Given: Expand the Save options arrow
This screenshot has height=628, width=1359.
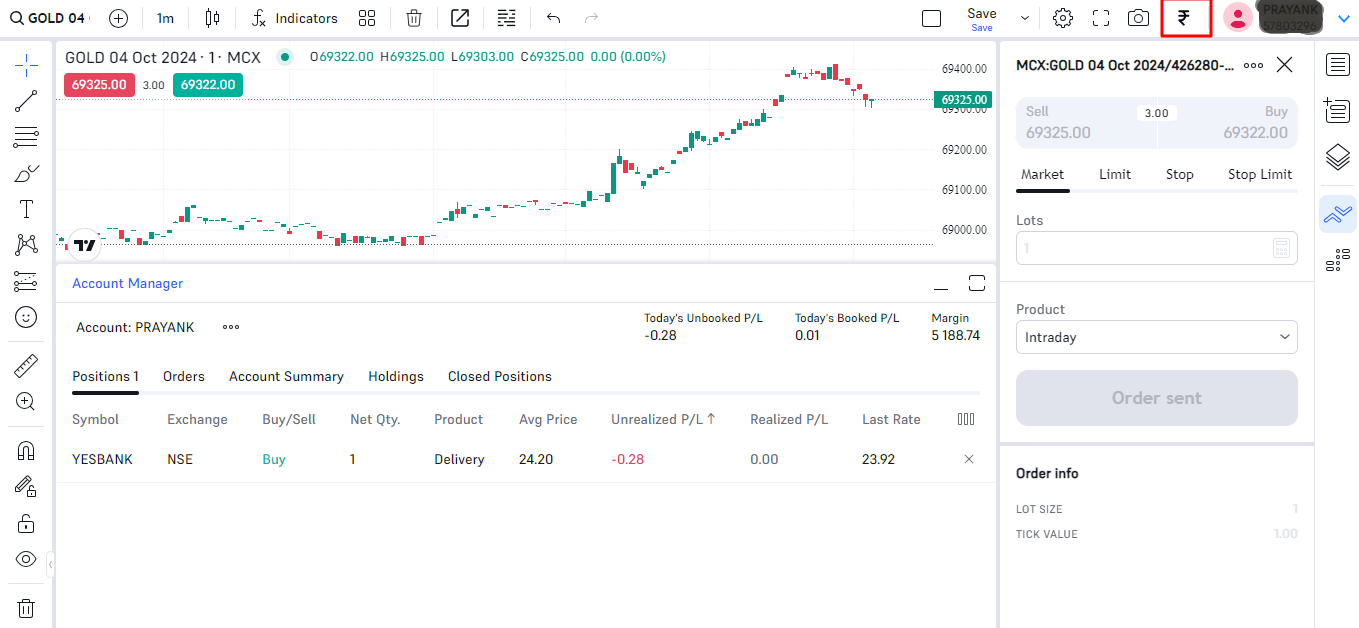Looking at the screenshot, I should click(x=1025, y=18).
